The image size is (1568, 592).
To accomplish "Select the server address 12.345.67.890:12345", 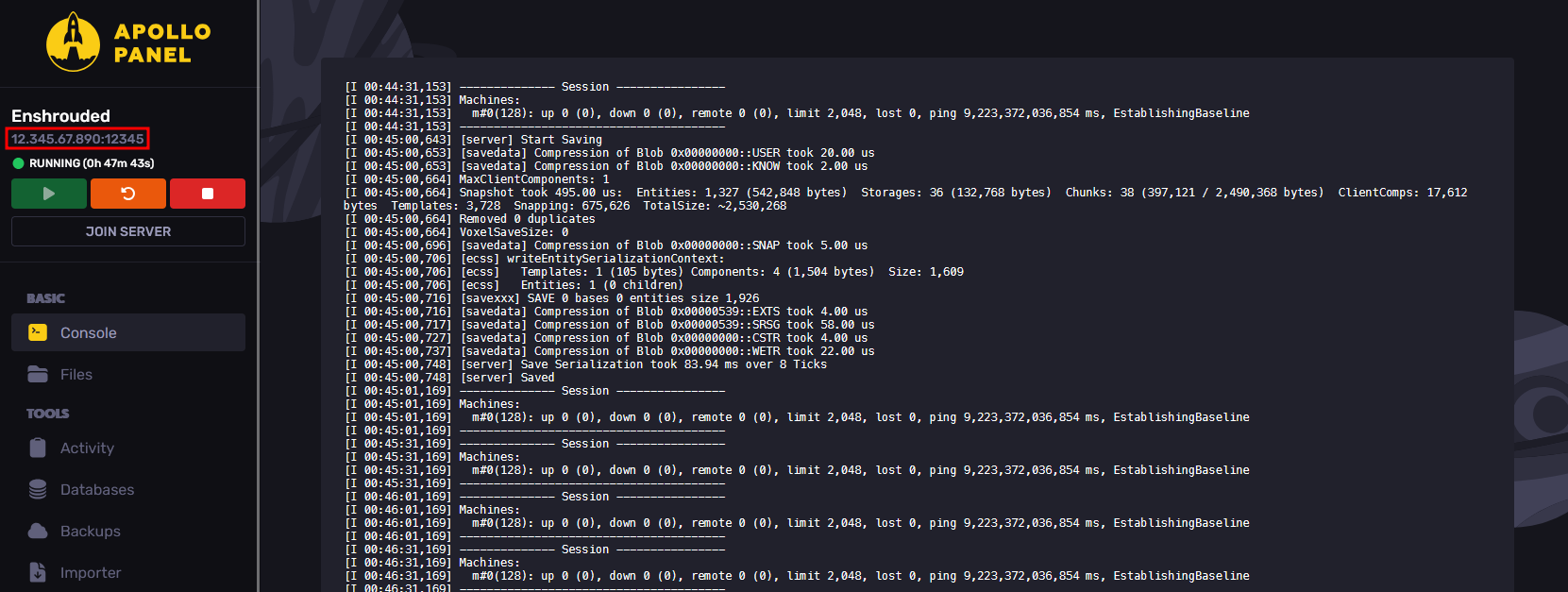I will 77,139.
